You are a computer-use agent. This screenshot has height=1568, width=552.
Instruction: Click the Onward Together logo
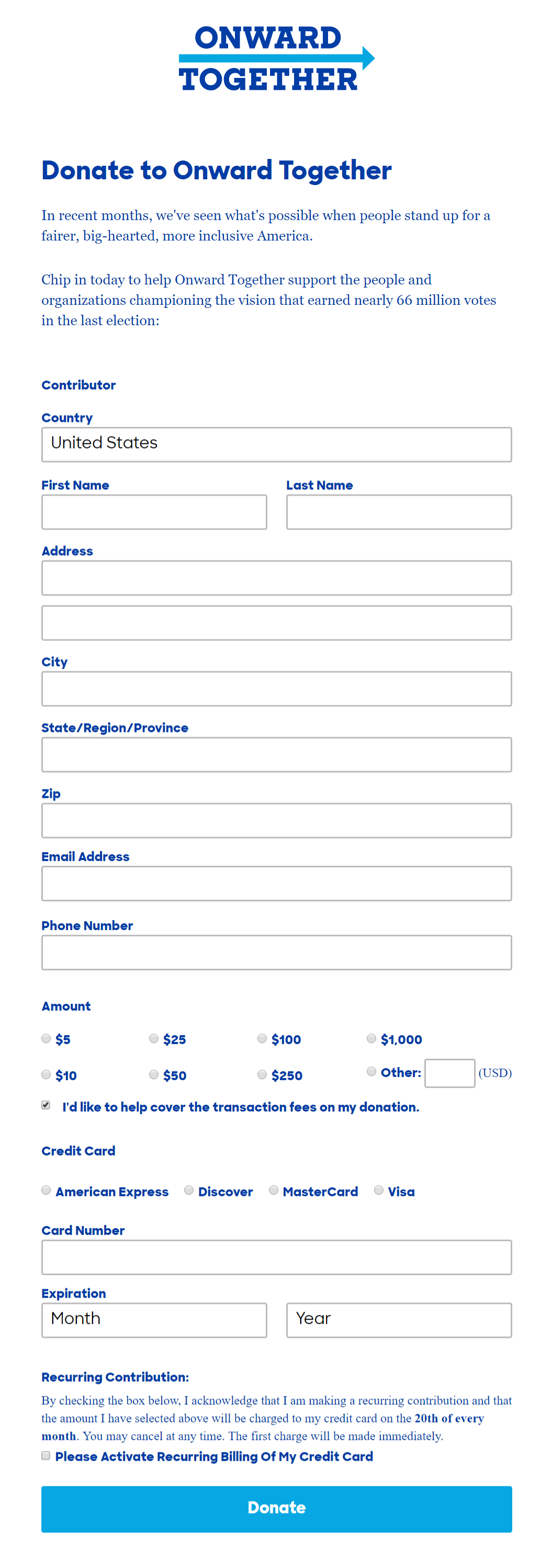276,59
